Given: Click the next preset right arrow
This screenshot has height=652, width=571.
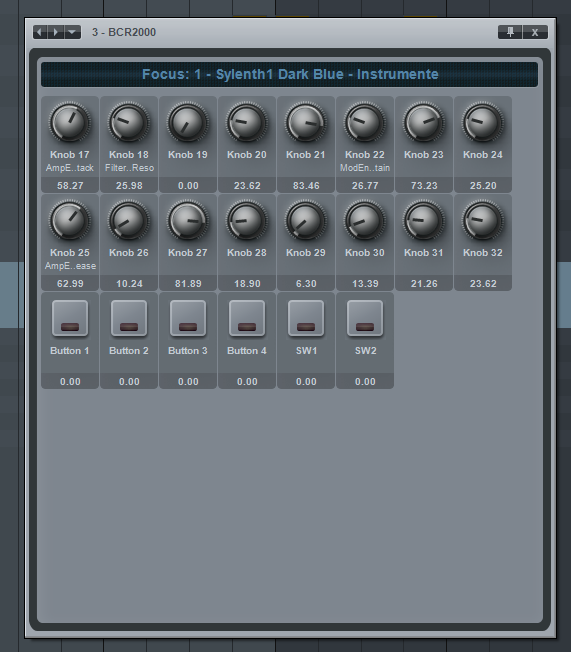Looking at the screenshot, I should [x=56, y=32].
